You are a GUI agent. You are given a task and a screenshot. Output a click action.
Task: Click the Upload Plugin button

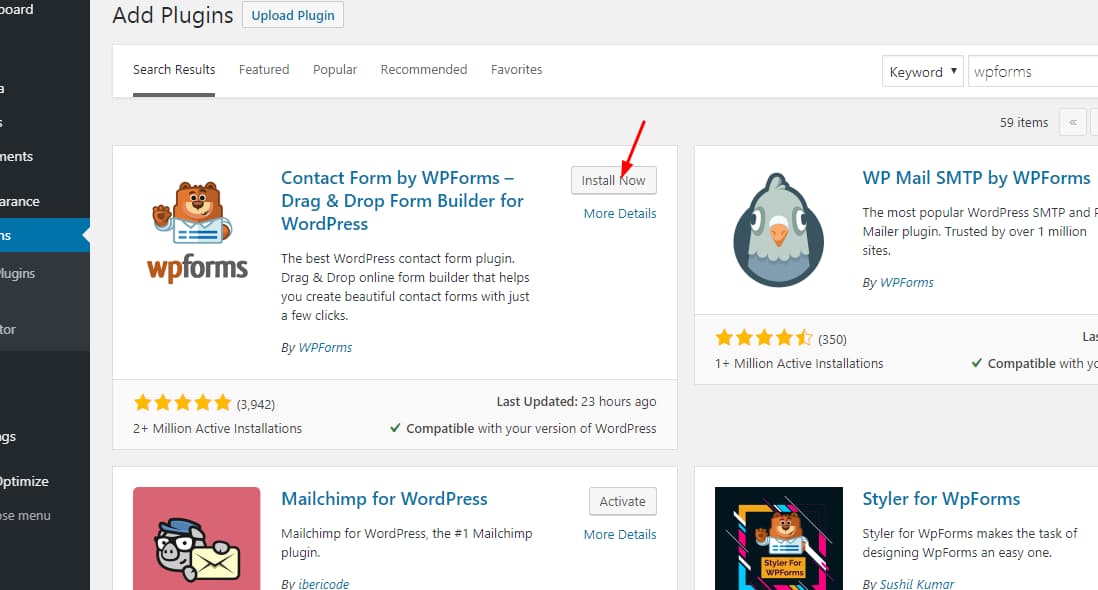pyautogui.click(x=293, y=16)
